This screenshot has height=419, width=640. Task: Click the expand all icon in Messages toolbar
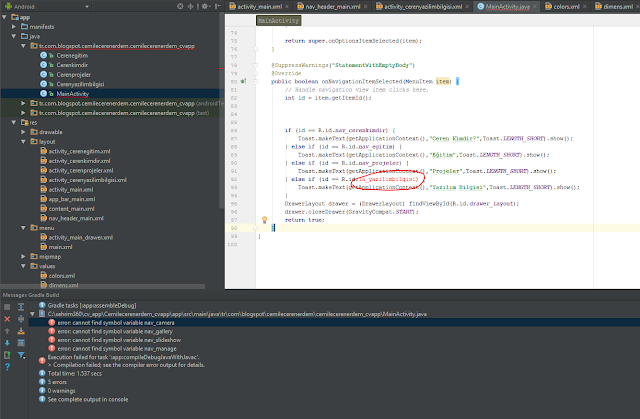21,307
